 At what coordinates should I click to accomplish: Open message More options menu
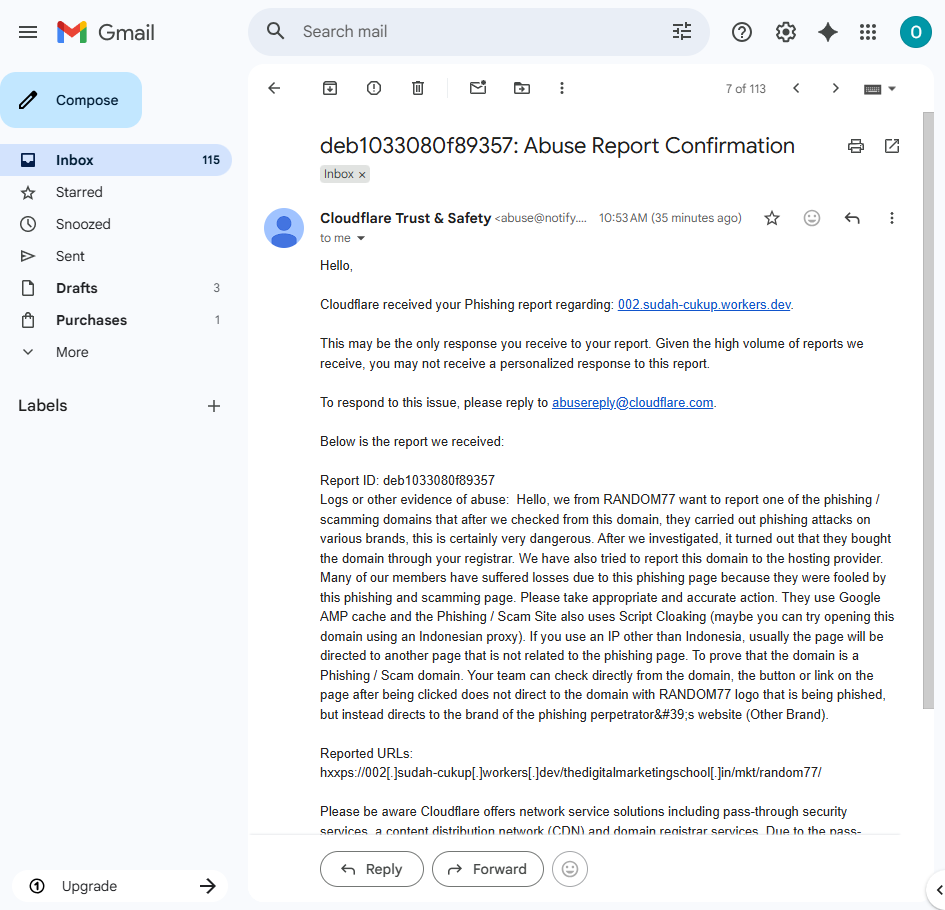[x=891, y=218]
